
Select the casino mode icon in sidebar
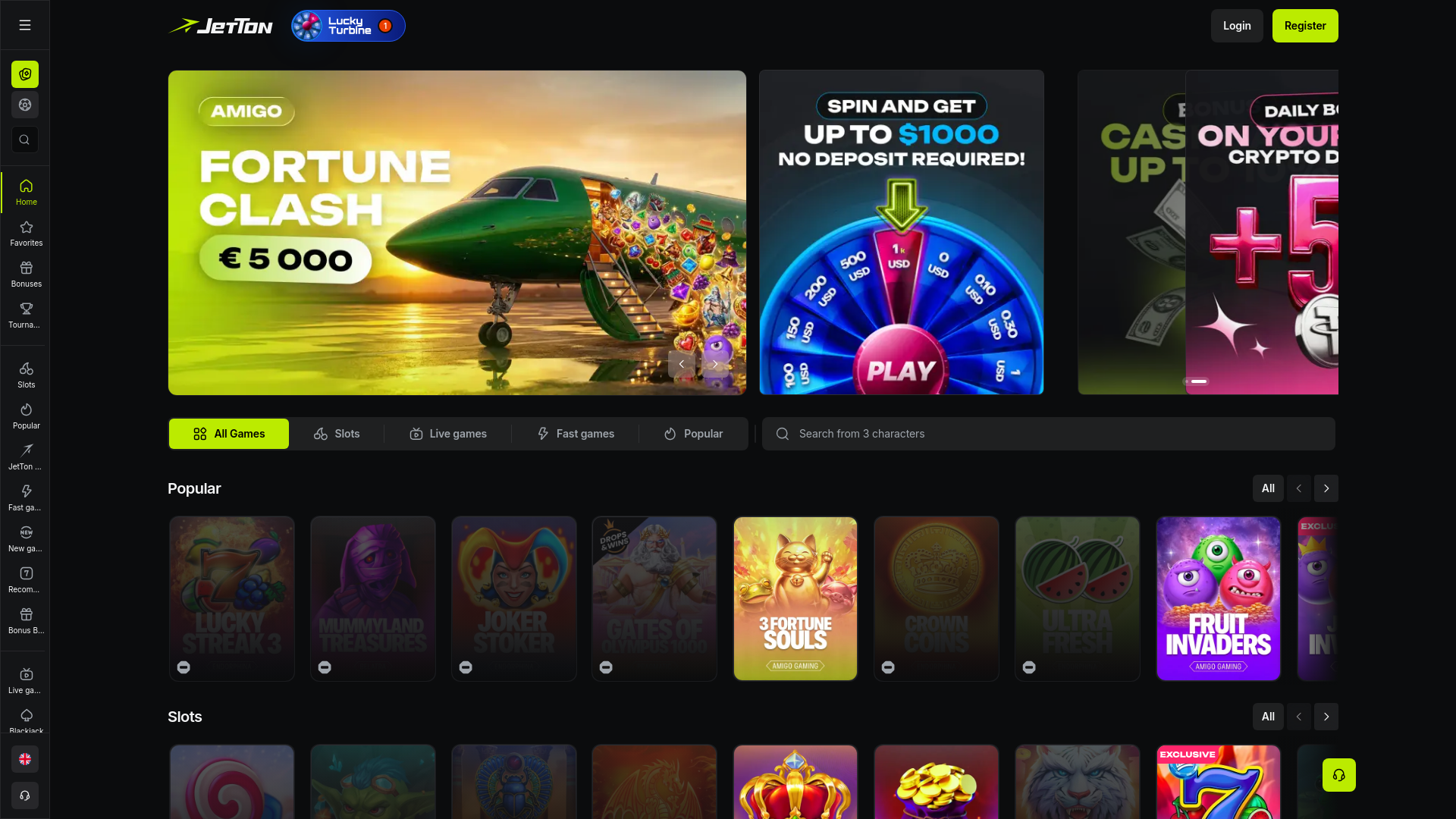click(25, 74)
